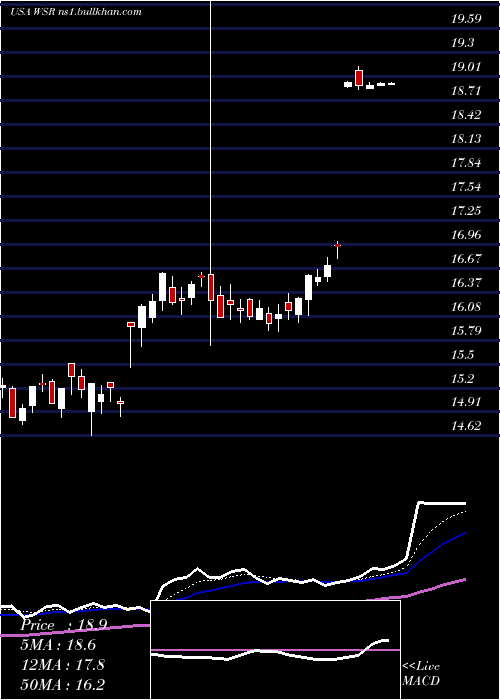The width and height of the screenshot is (500, 700).
Task: Click the 19.59 price axis label
Action: (x=466, y=19)
